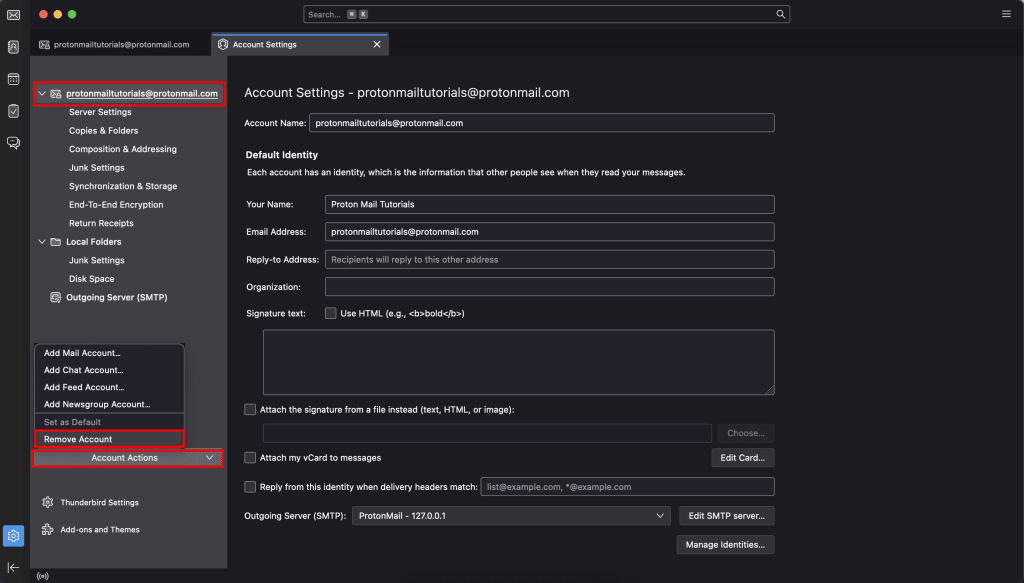Click the online status indicator icon

click(43, 576)
